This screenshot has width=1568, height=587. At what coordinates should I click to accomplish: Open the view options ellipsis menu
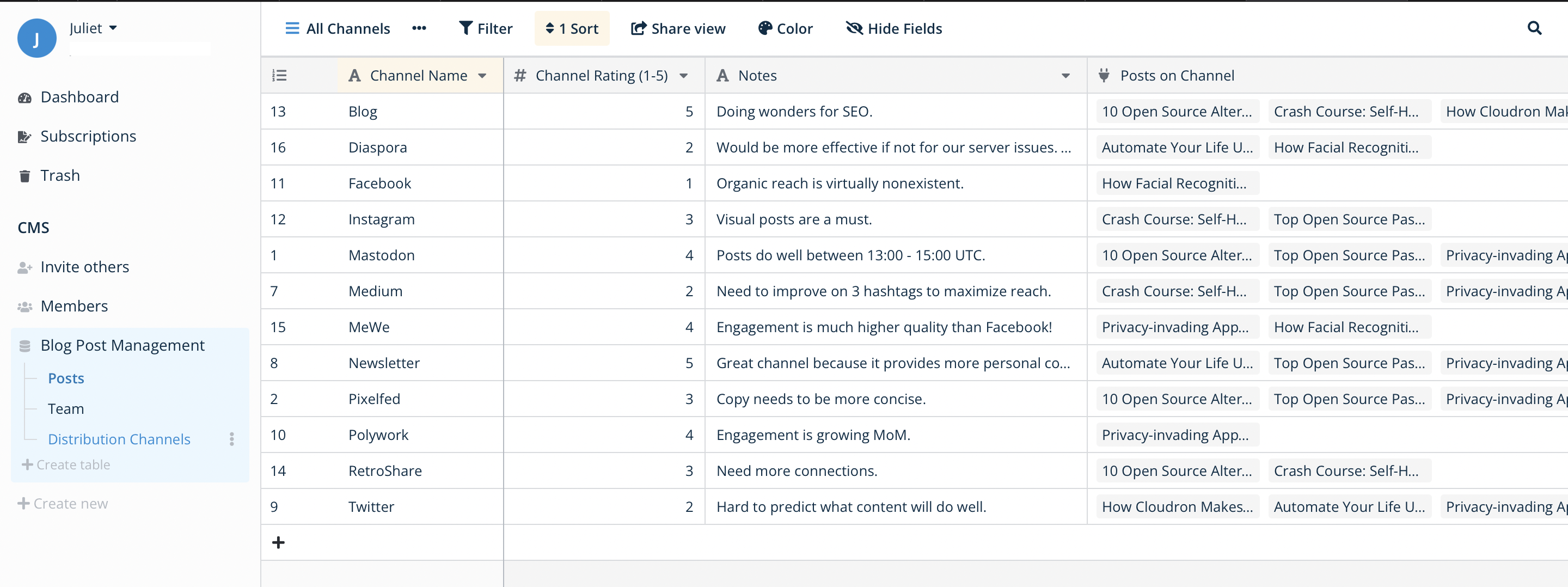click(x=419, y=28)
